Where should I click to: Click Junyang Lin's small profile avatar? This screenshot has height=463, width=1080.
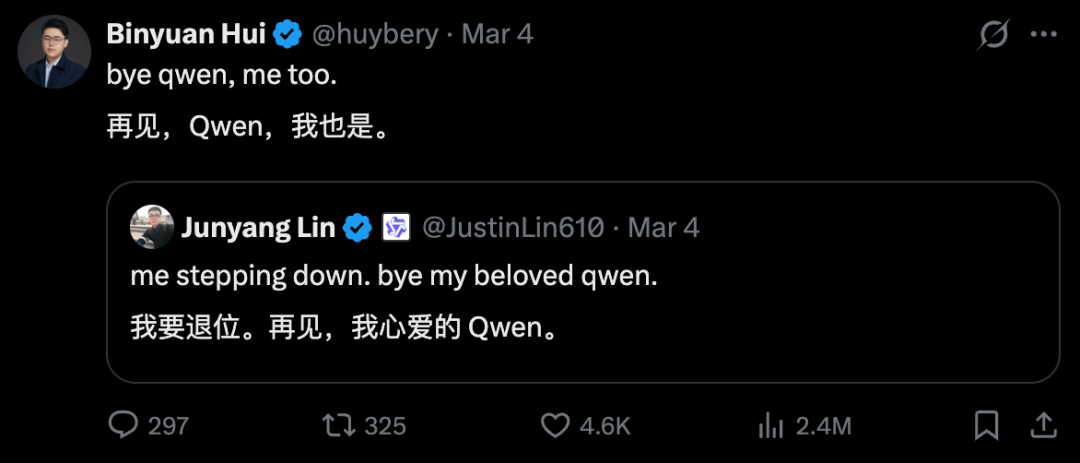(152, 228)
